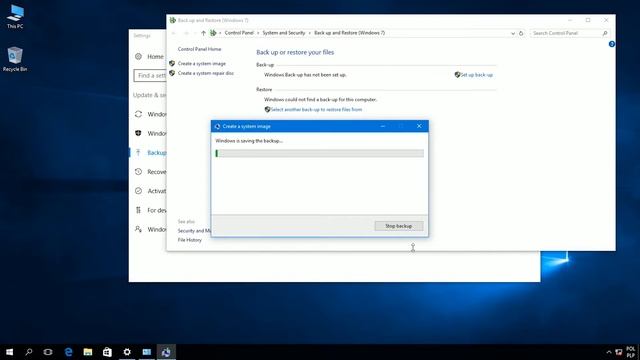Go up one level in Control Panel
Screen dimensions: 640x360
pyautogui.click(x=203, y=33)
